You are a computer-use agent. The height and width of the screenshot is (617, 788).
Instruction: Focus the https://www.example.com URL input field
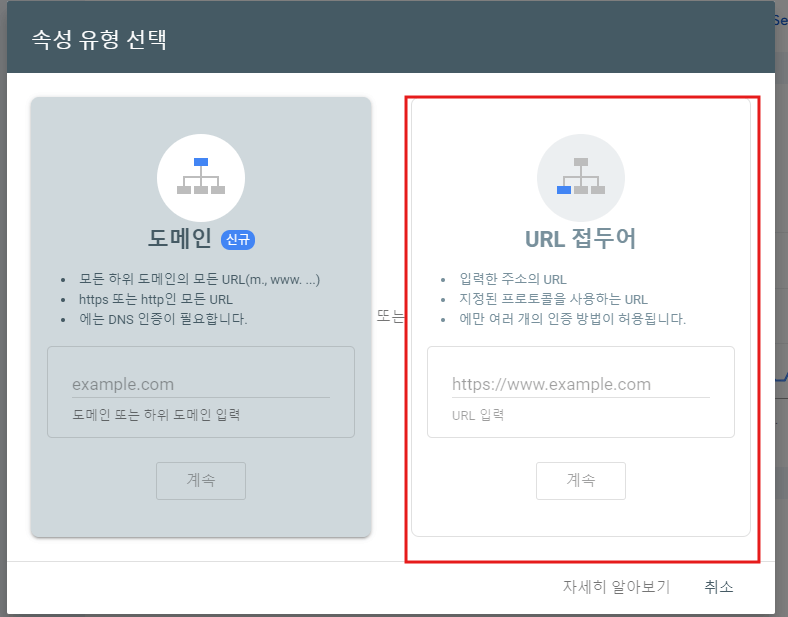click(580, 385)
